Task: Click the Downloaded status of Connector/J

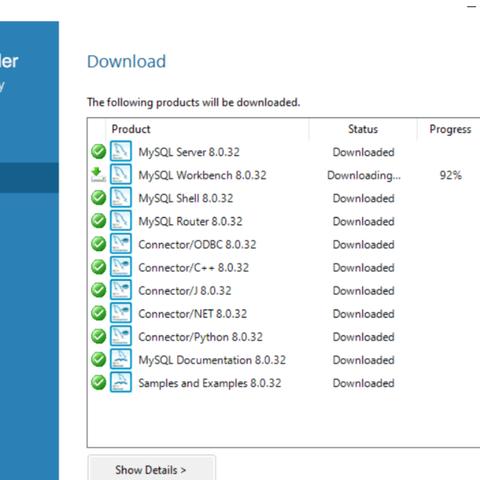Action: pyautogui.click(x=364, y=291)
